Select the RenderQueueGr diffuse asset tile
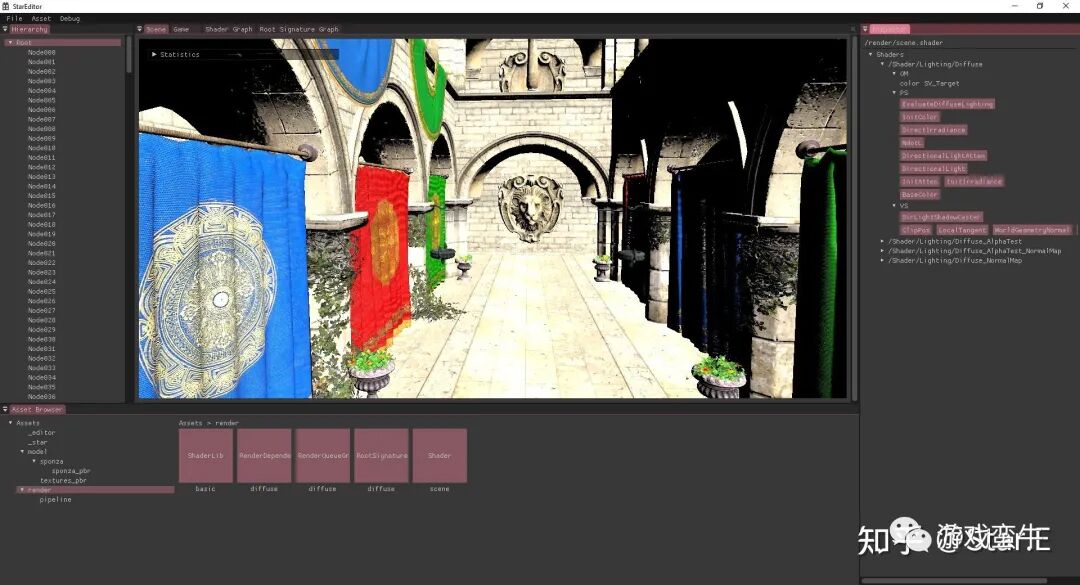 [322, 455]
